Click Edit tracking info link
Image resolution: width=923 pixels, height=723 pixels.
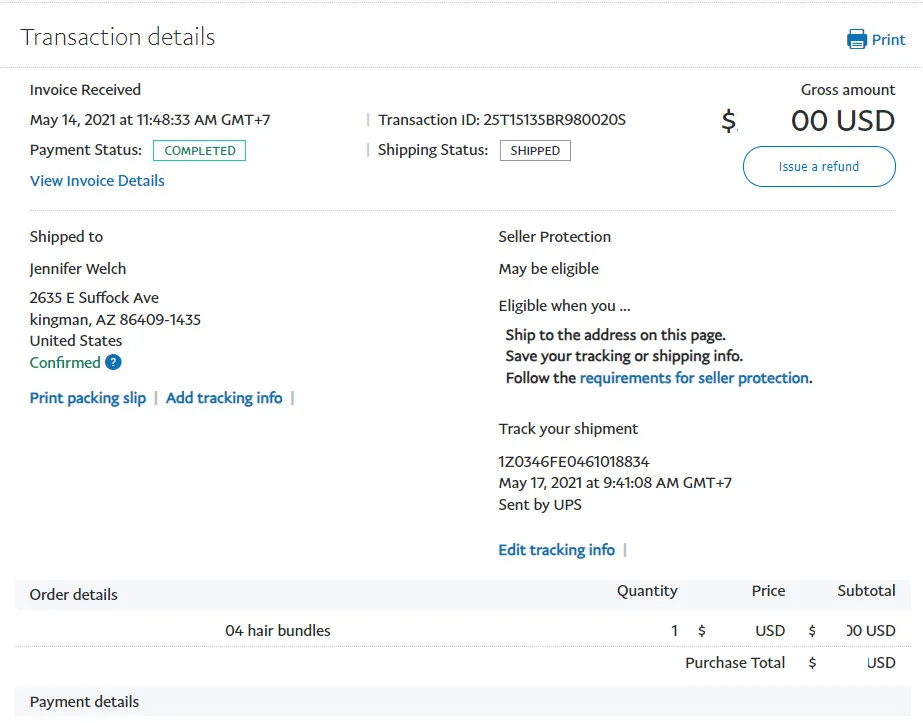point(556,550)
